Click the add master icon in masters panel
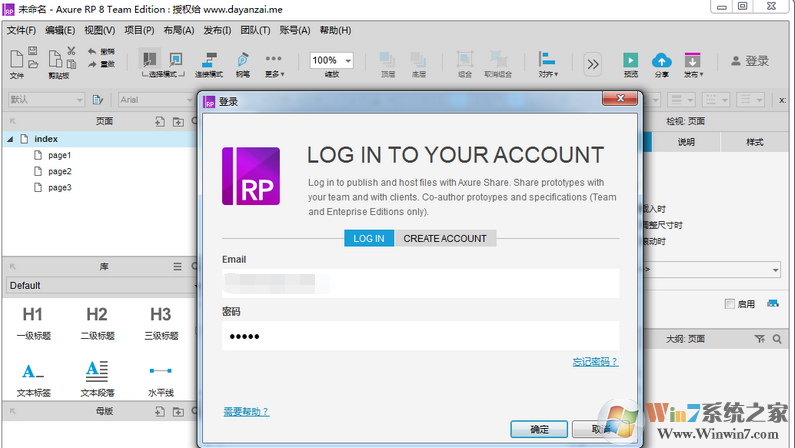 pyautogui.click(x=160, y=412)
